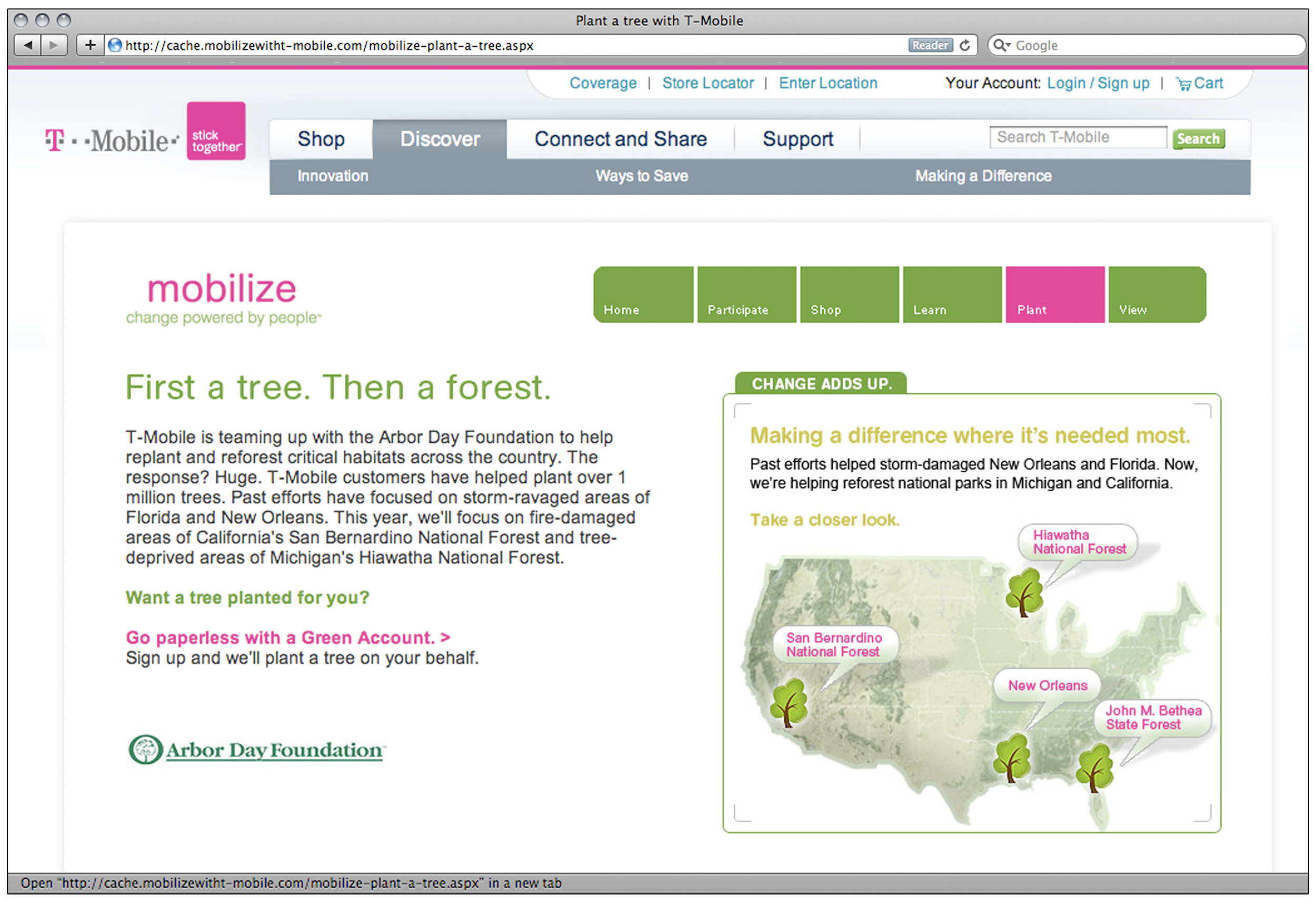1316x905 pixels.
Task: Click the Search T-Mobile input field
Action: click(x=1078, y=137)
